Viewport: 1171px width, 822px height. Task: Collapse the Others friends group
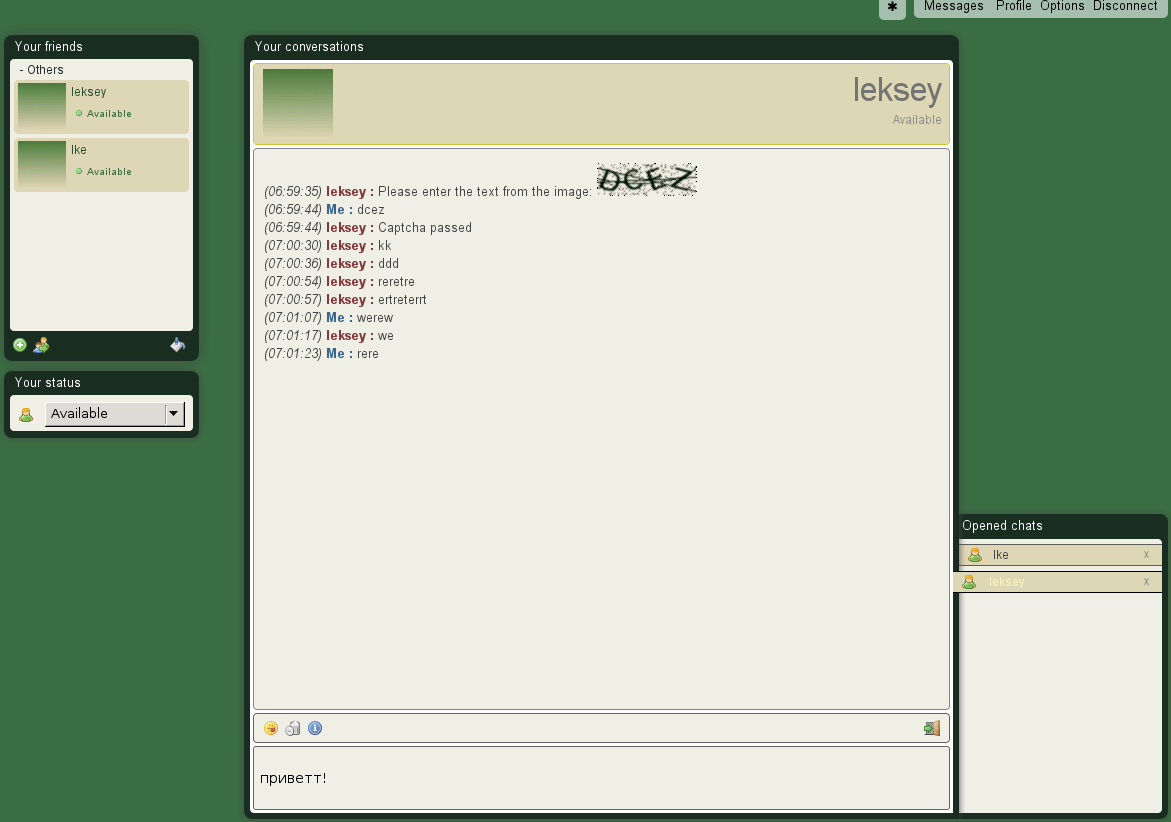tap(41, 70)
